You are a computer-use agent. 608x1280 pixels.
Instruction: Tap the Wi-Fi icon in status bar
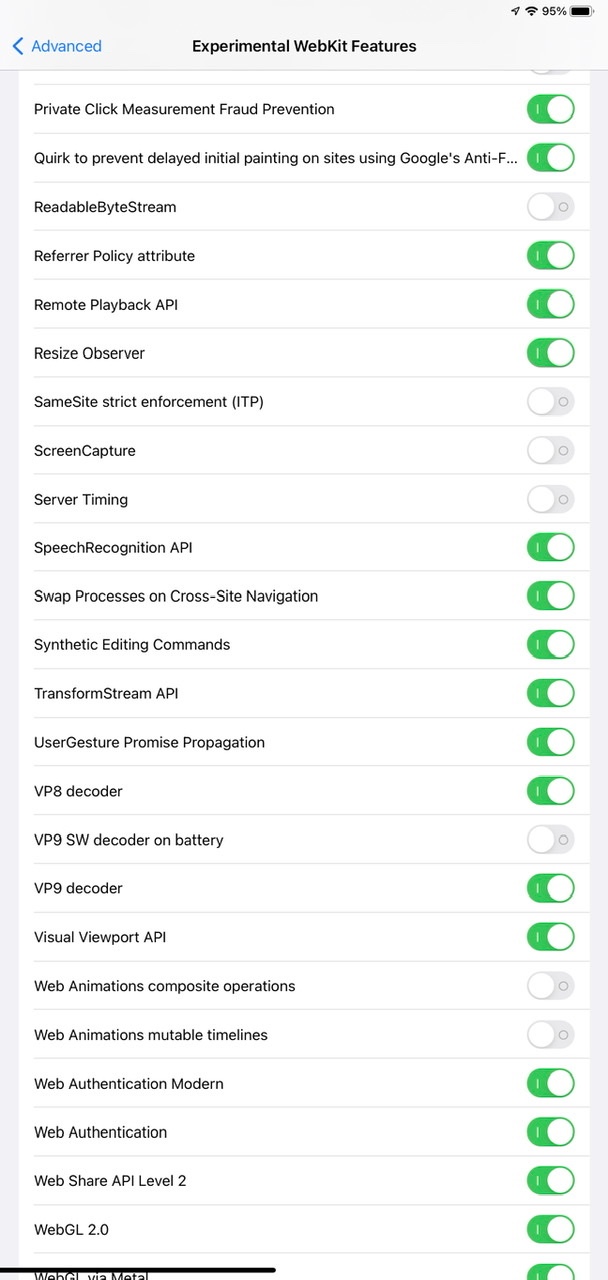coord(531,11)
